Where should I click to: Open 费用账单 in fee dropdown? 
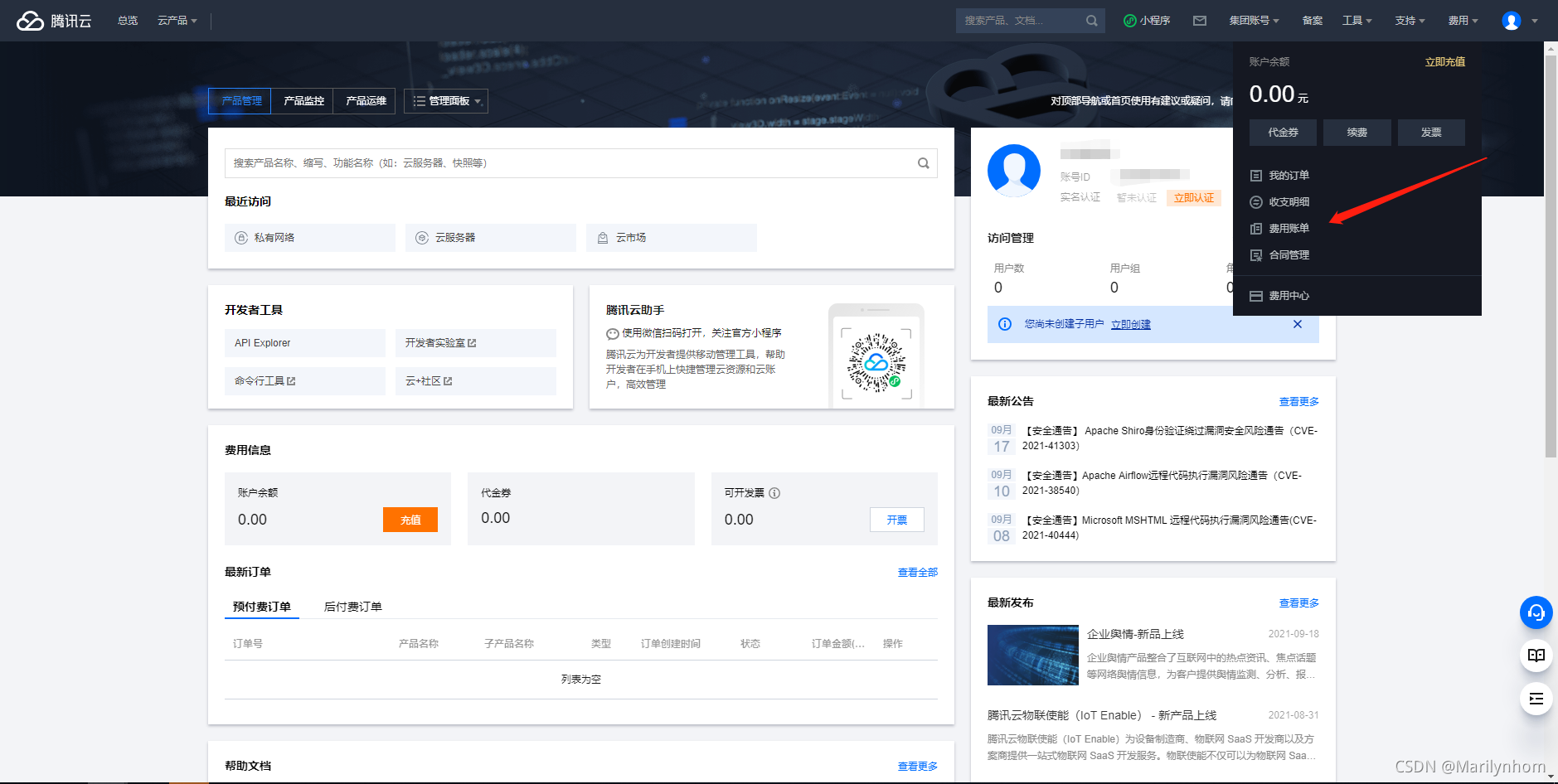(1279, 229)
